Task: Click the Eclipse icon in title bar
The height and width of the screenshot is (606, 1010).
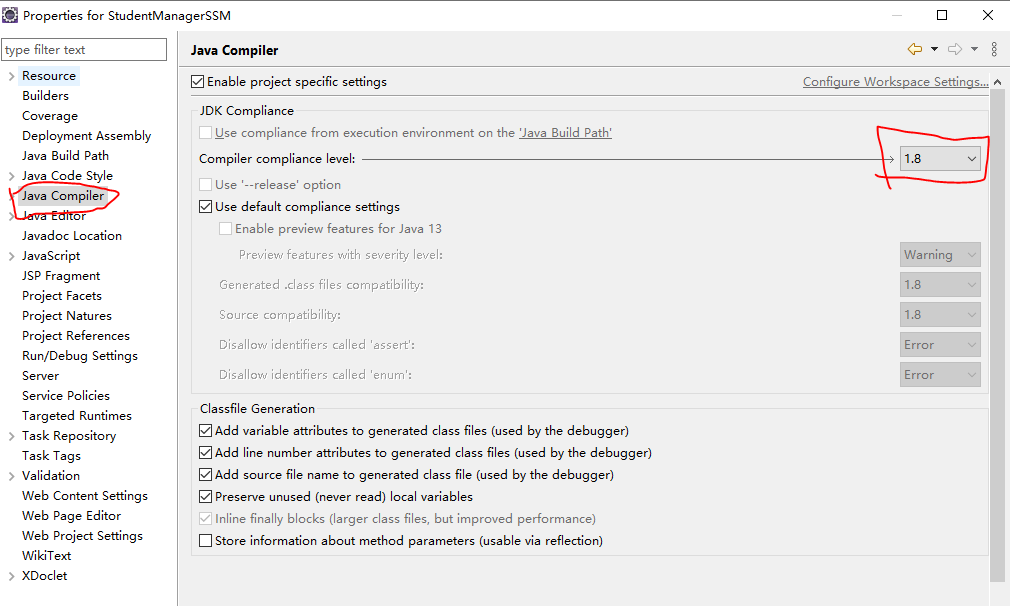Action: coord(10,15)
